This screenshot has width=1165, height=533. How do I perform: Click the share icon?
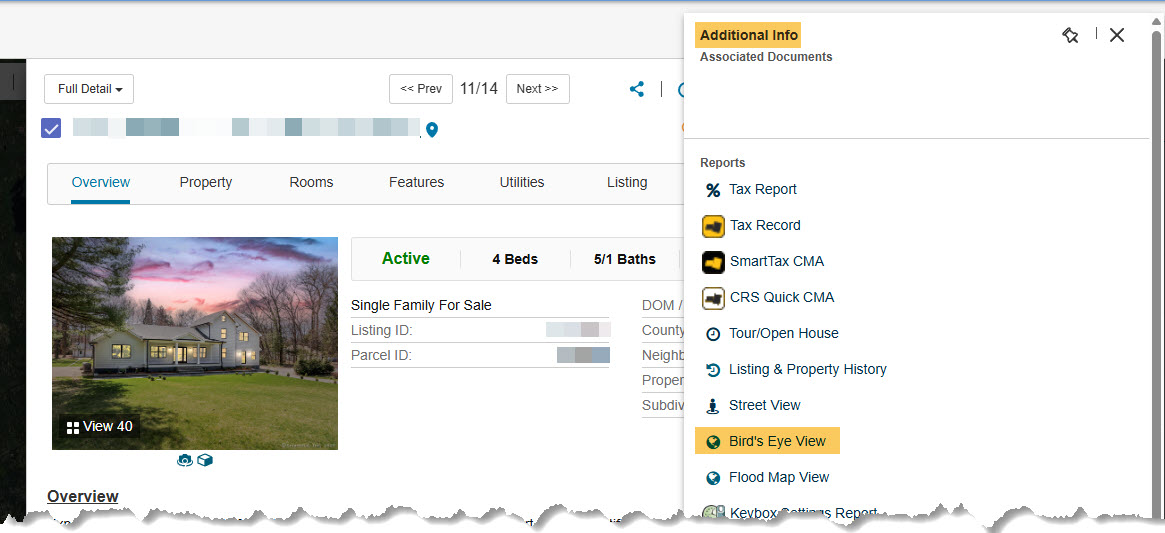[637, 89]
